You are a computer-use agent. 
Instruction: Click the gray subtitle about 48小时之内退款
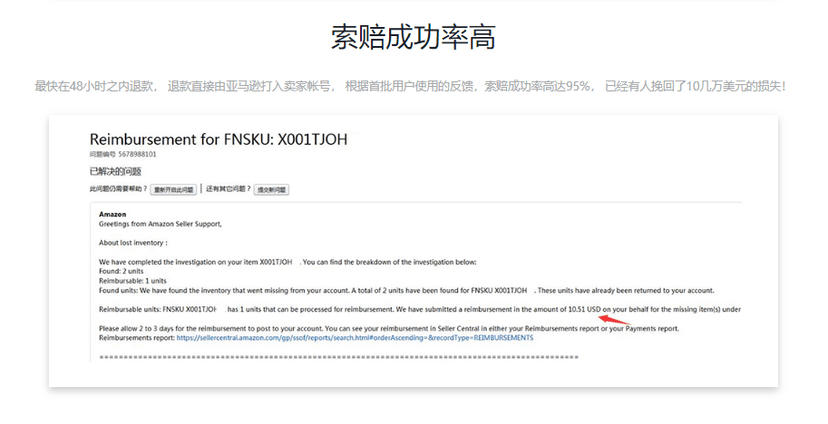pos(410,86)
